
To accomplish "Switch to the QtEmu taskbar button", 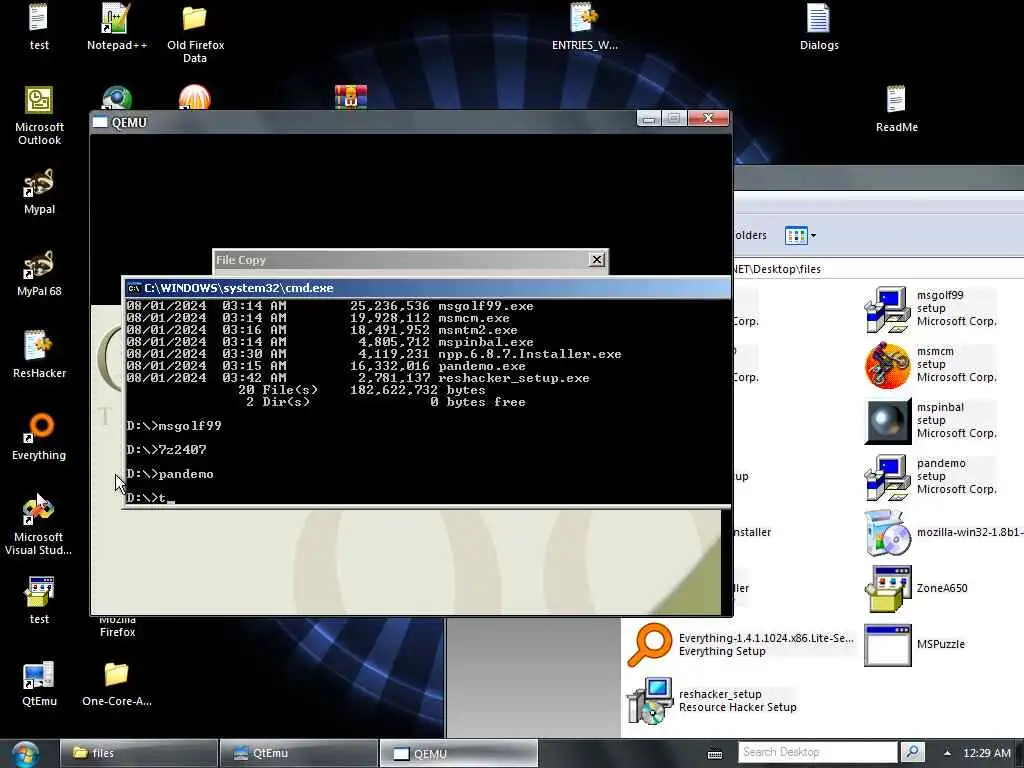I will 299,753.
